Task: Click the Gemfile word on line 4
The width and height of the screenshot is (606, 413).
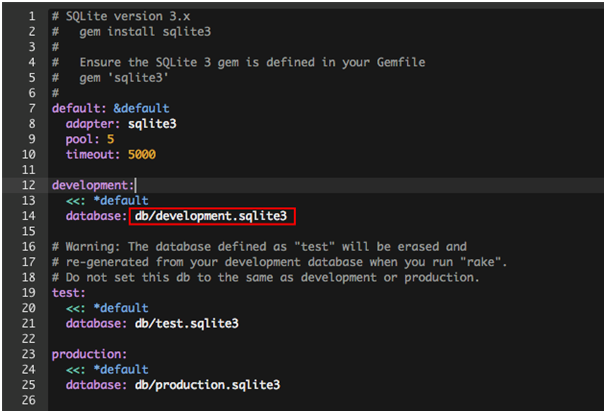Action: tap(401, 62)
